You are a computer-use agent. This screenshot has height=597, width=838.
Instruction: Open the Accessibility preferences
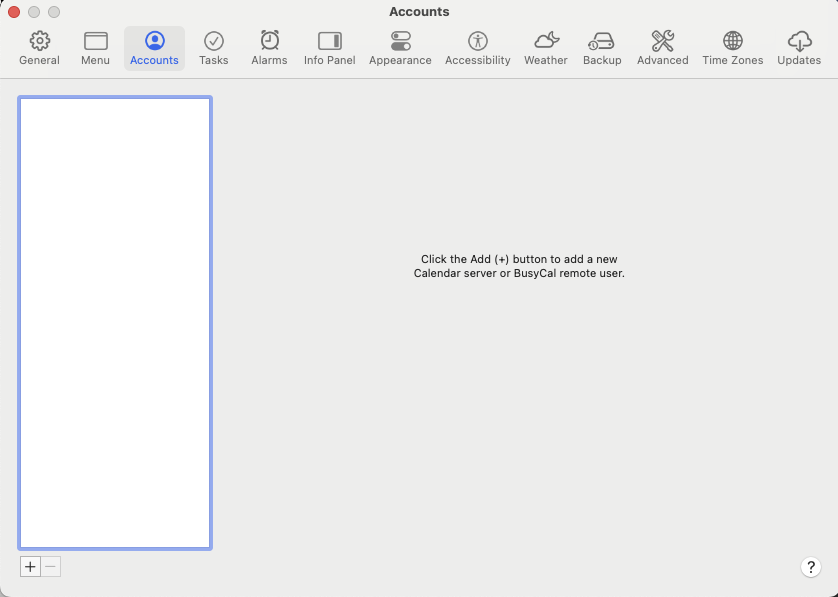[x=477, y=48]
